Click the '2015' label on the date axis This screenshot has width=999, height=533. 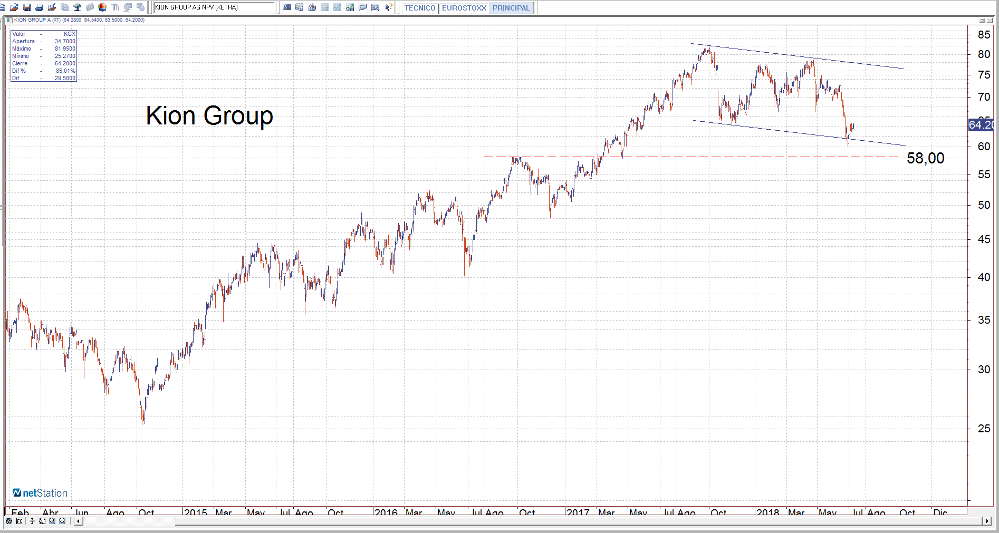(197, 512)
